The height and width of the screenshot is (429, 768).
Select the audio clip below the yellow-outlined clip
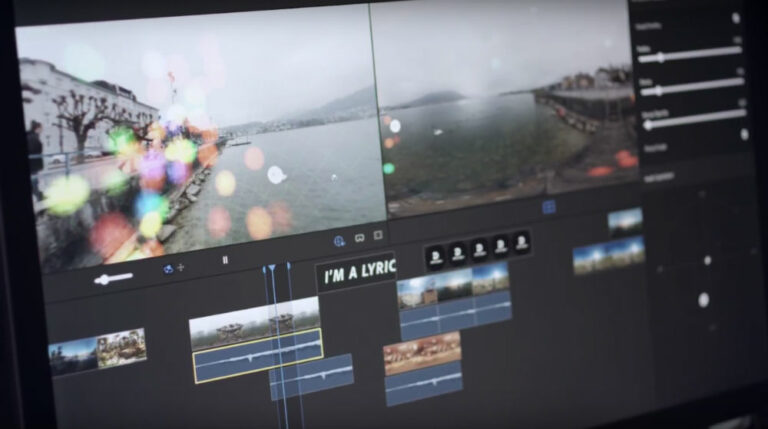(x=312, y=376)
